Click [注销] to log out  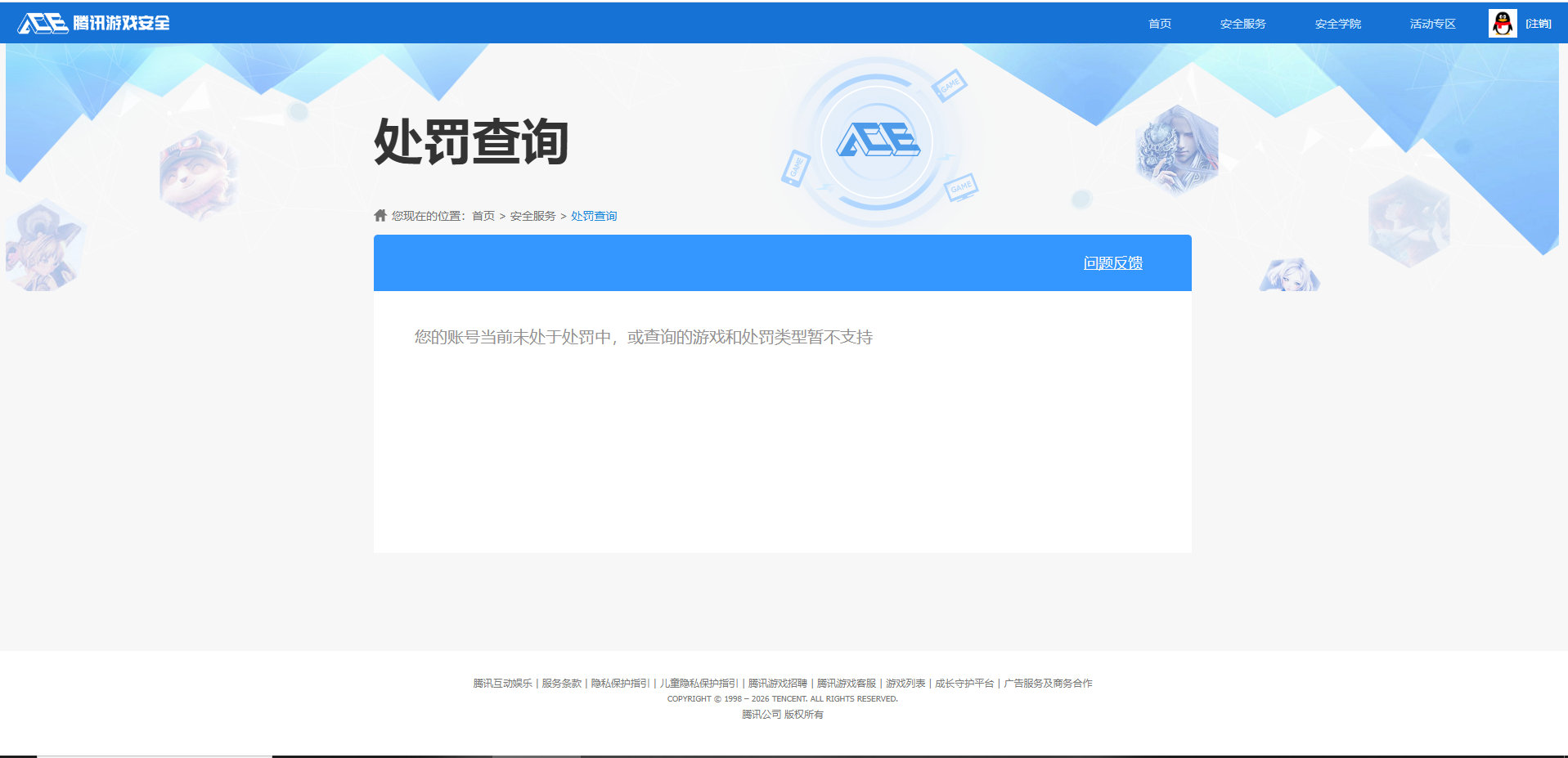click(x=1539, y=23)
